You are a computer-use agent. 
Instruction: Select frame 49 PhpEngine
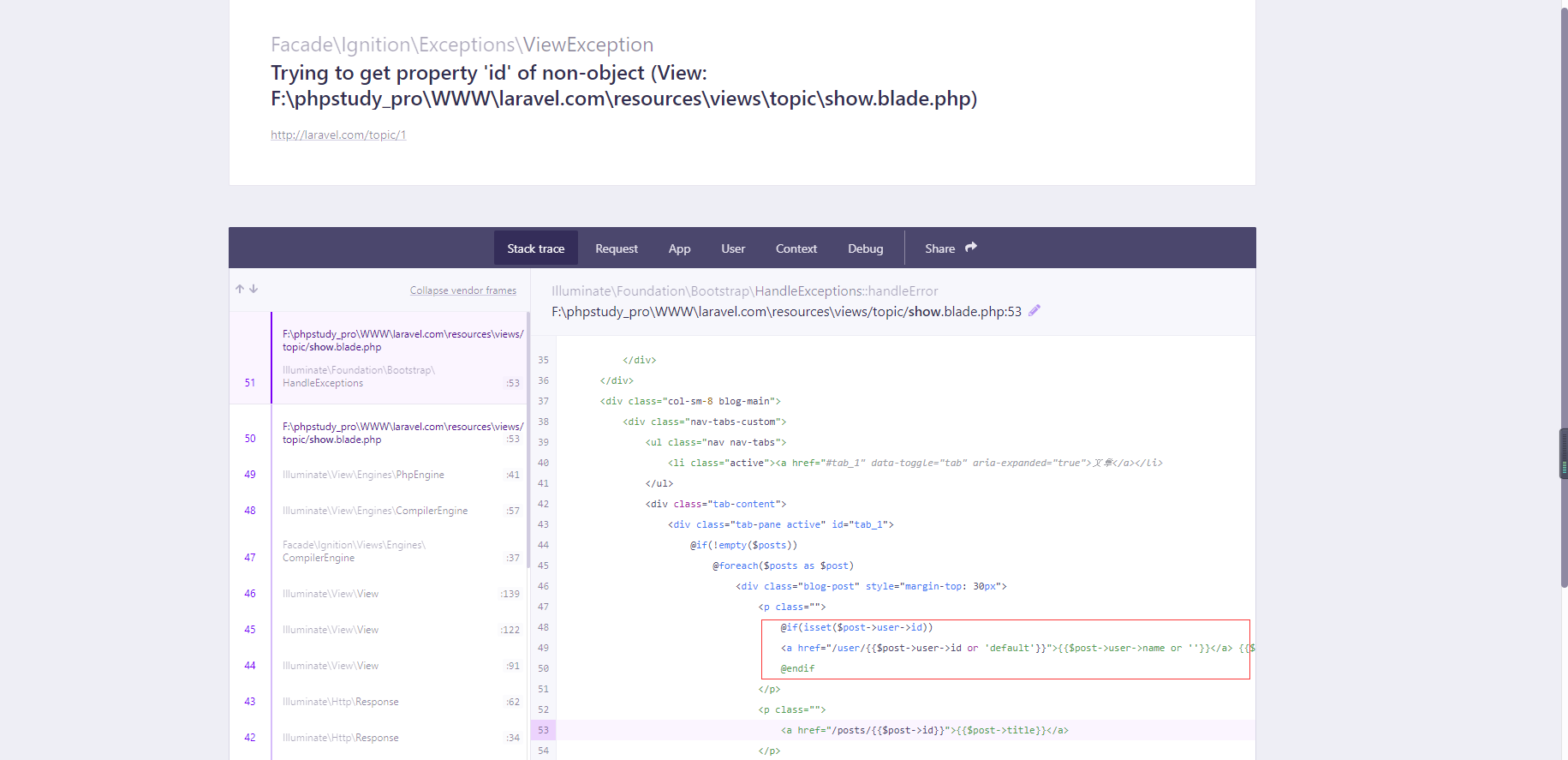coord(379,475)
